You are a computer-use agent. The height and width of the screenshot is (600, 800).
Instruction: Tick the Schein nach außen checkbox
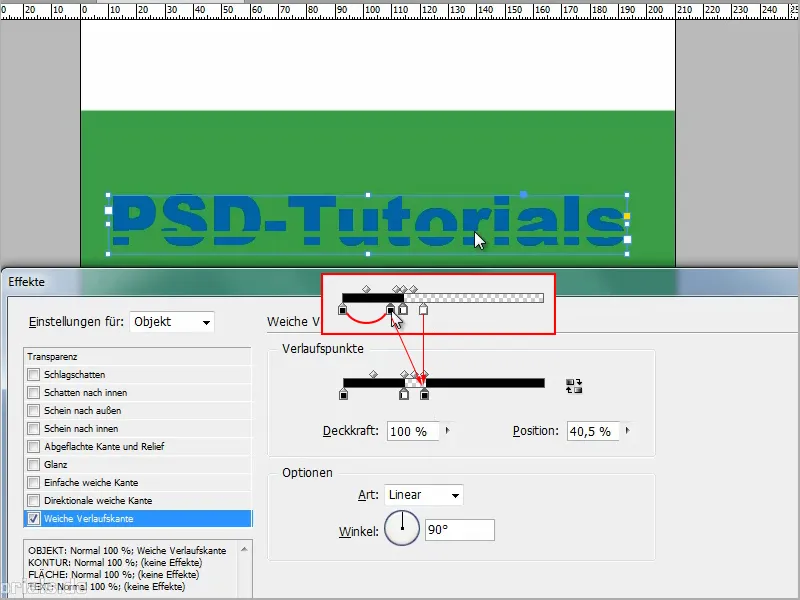click(x=34, y=410)
